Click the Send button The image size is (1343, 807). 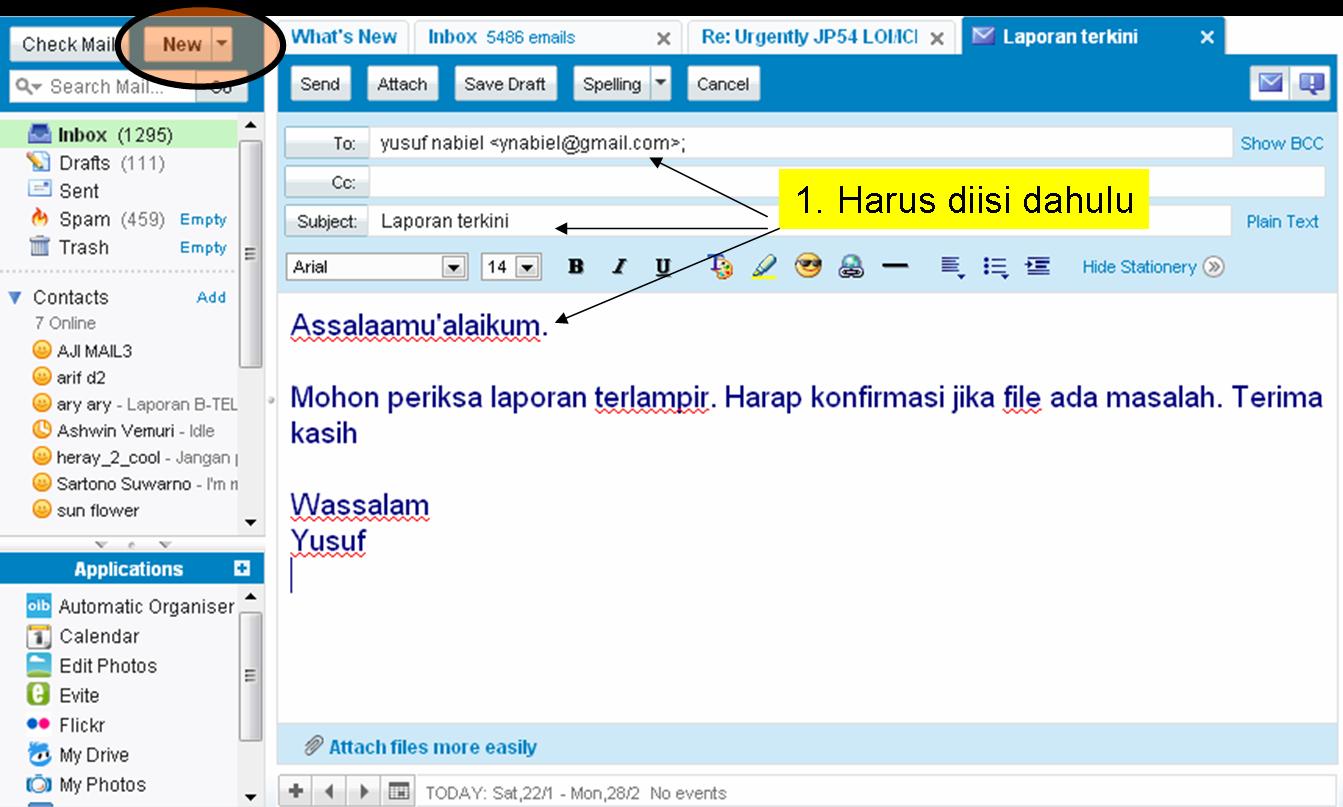[319, 84]
